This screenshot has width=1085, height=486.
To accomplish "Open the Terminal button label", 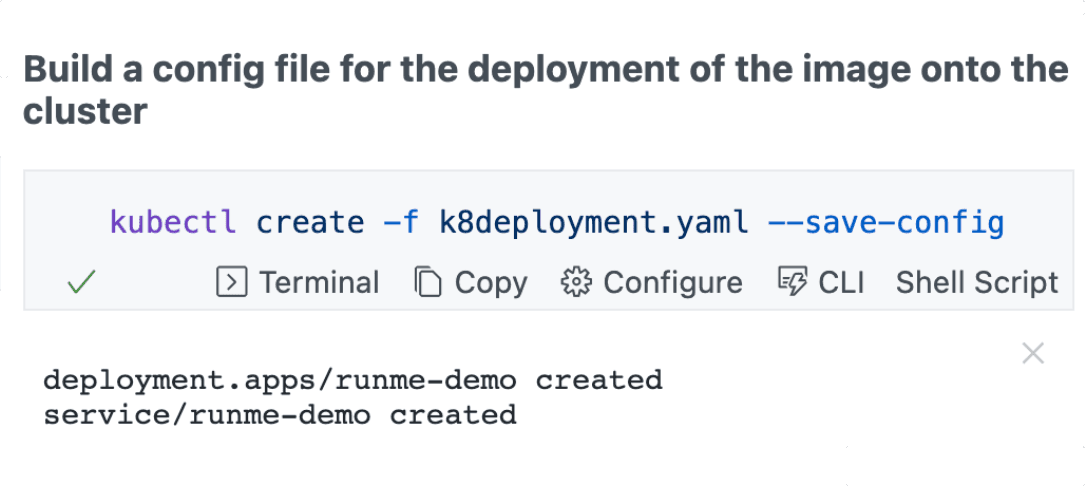I will [x=319, y=282].
